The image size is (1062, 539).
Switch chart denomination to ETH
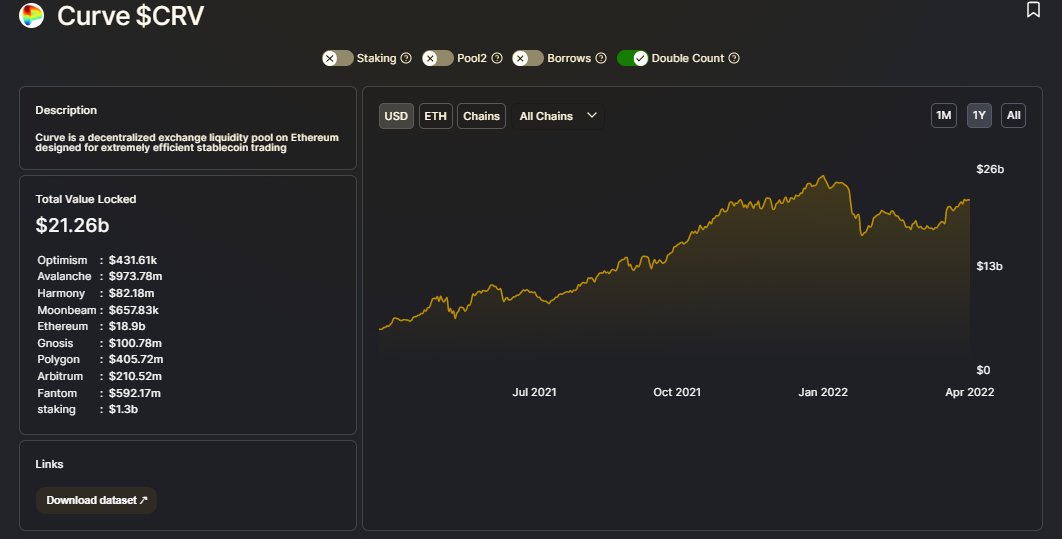[x=436, y=116]
